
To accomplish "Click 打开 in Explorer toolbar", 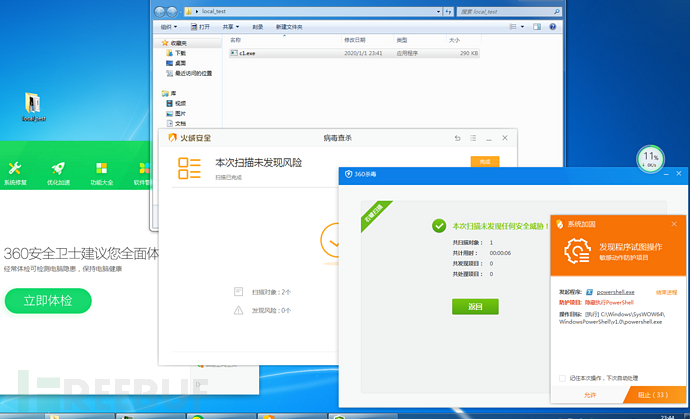I will pyautogui.click(x=200, y=27).
